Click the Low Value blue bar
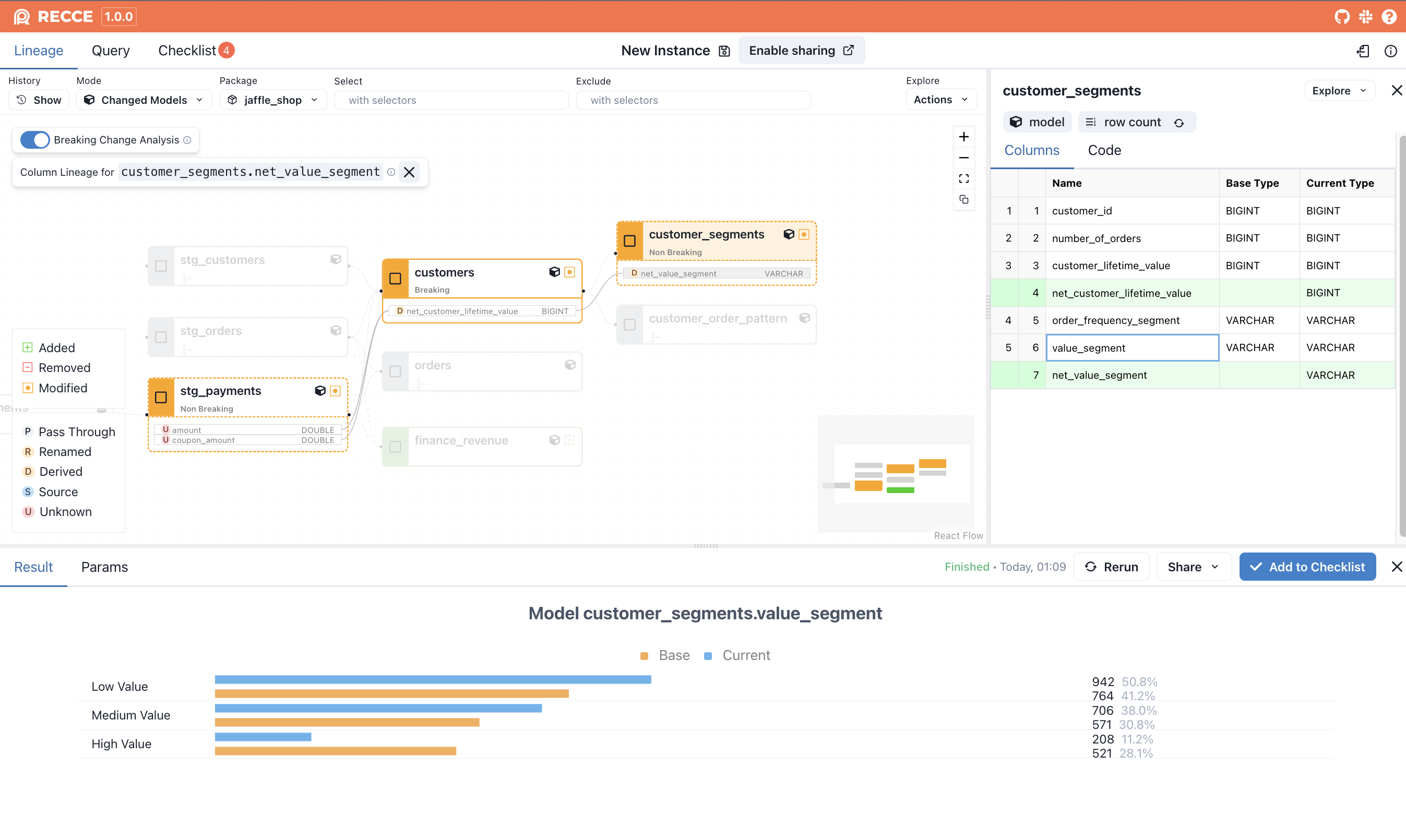 coord(433,679)
